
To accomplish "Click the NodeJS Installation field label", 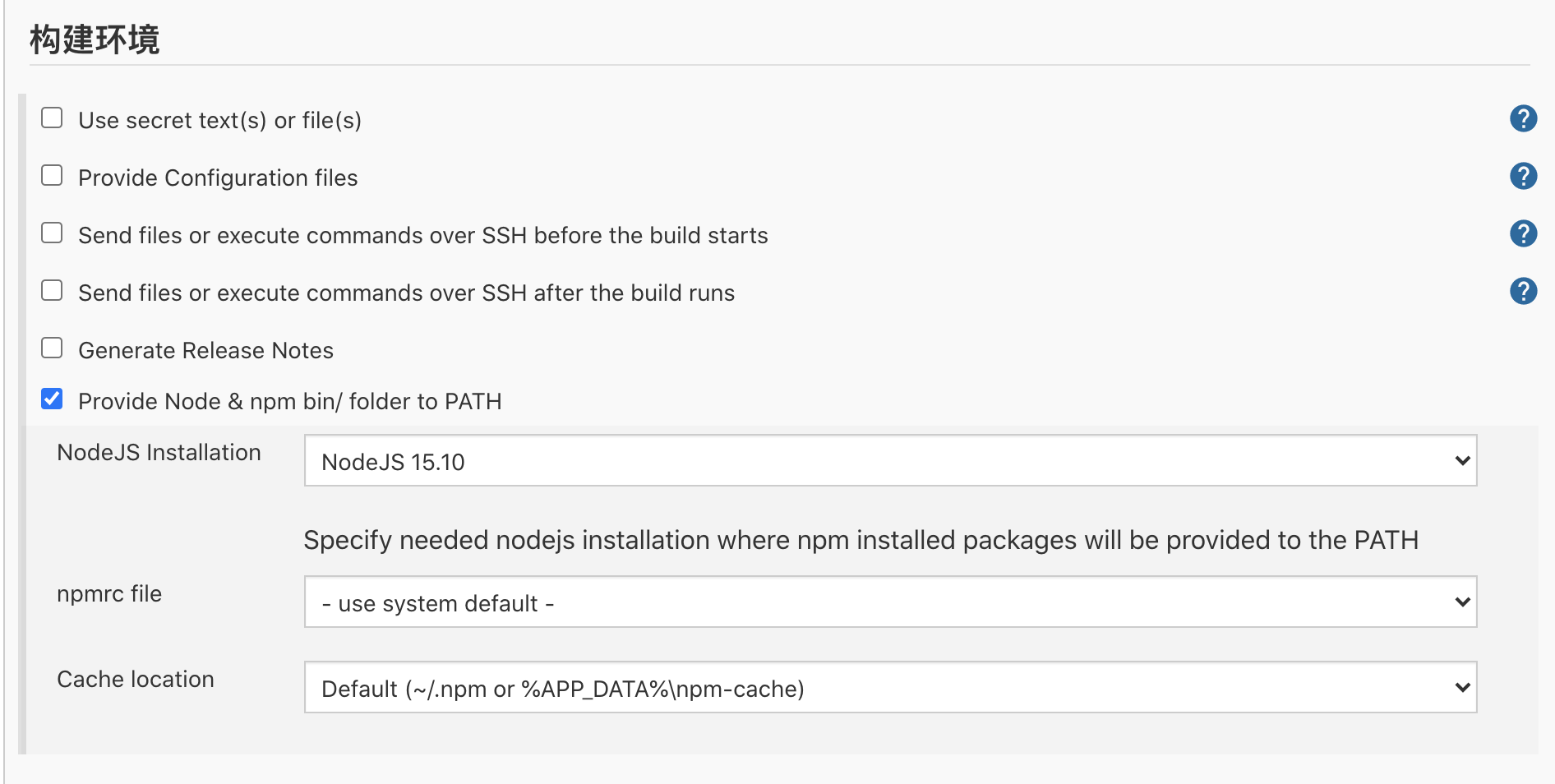I will (159, 453).
